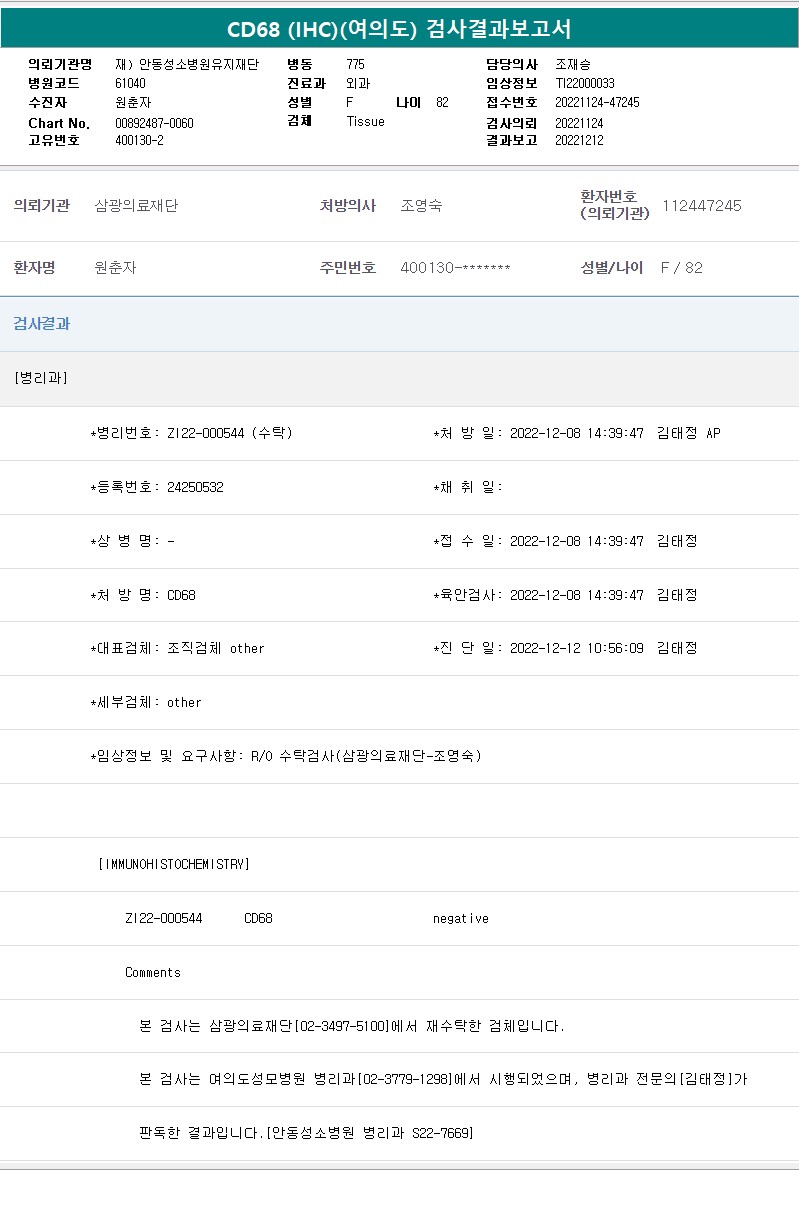
Task: Select 의뢰기관 value 삼광의료재단
Action: 136,206
